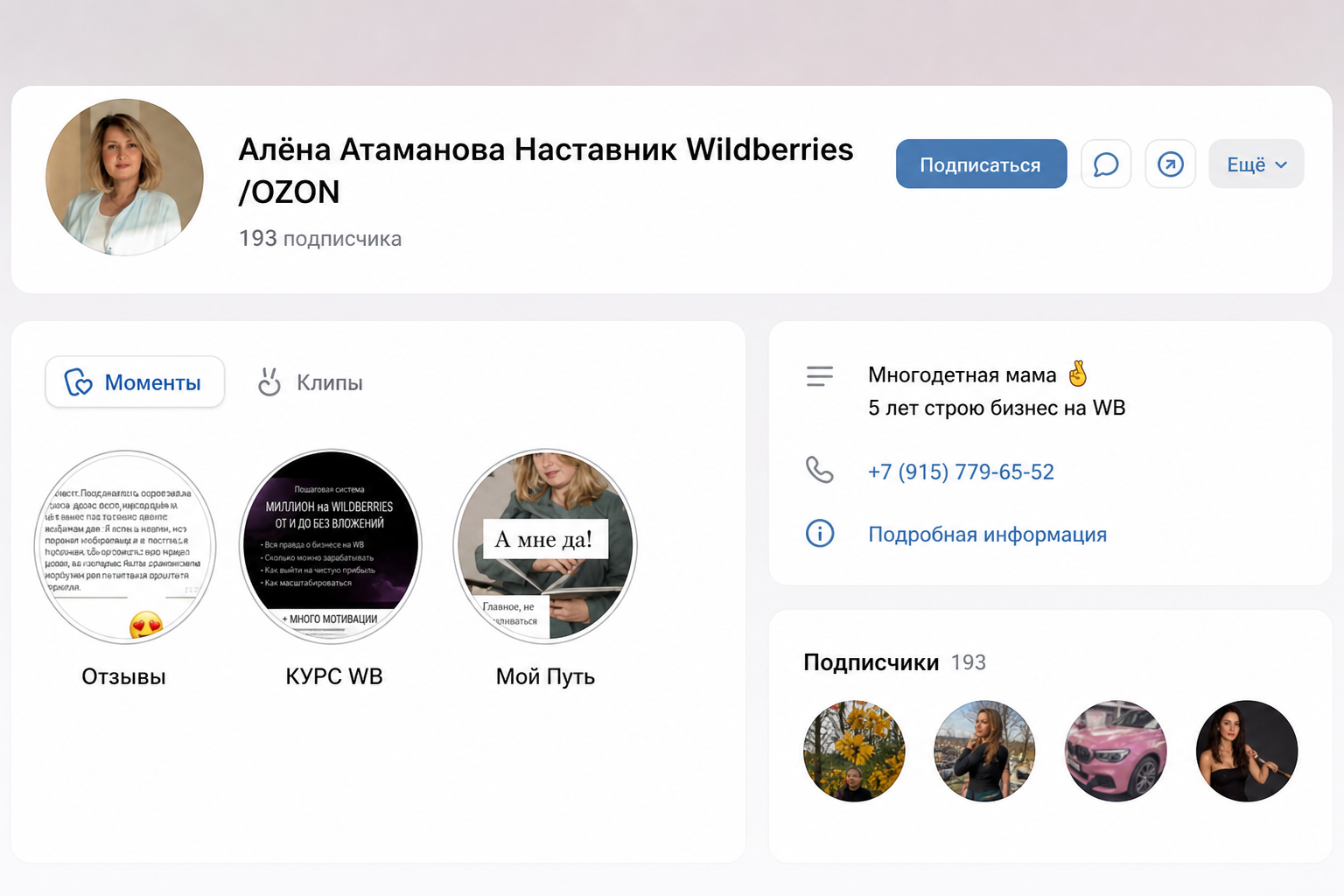Viewport: 1344px width, 896px height.
Task: Open subscriber avatar with pink car
Action: point(1116,751)
